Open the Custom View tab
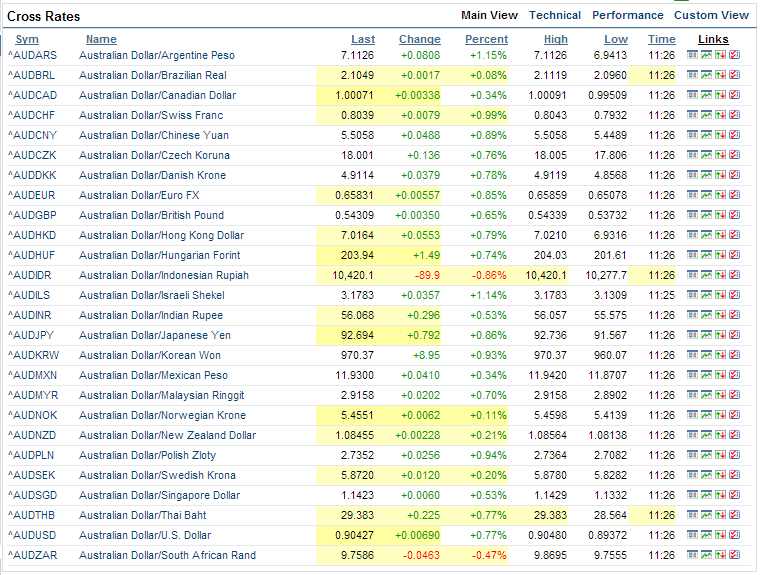This screenshot has height=575, width=760. [711, 15]
